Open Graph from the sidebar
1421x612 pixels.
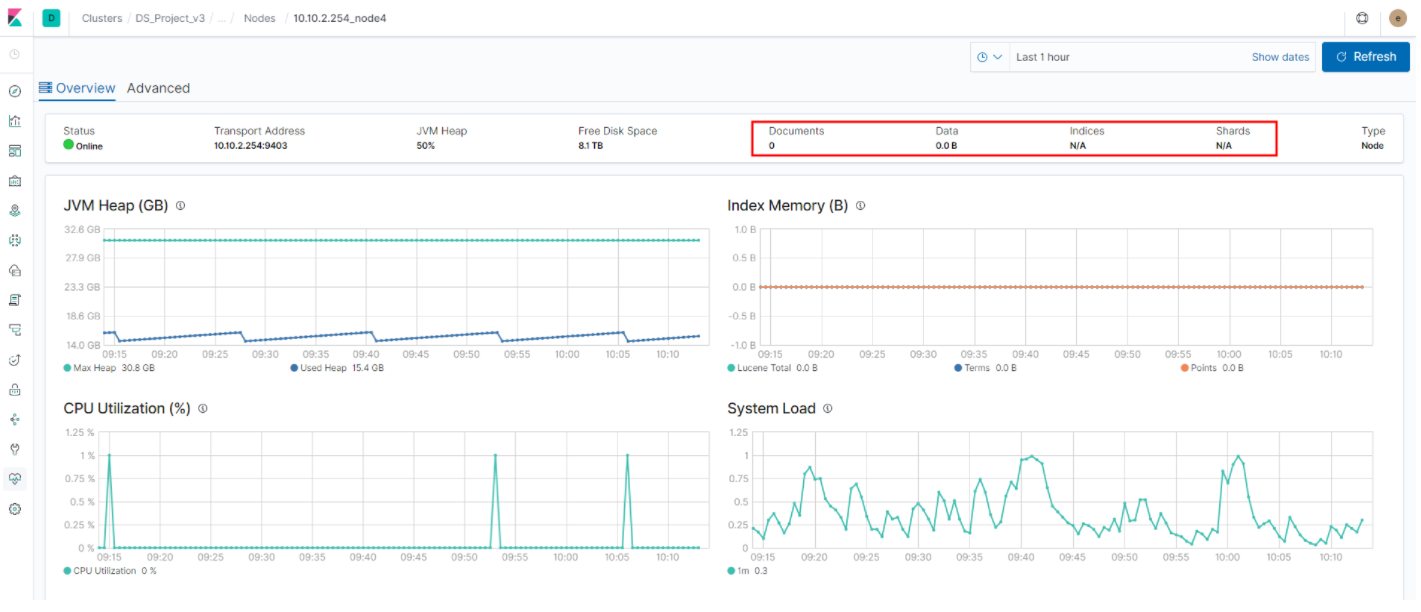(15, 419)
